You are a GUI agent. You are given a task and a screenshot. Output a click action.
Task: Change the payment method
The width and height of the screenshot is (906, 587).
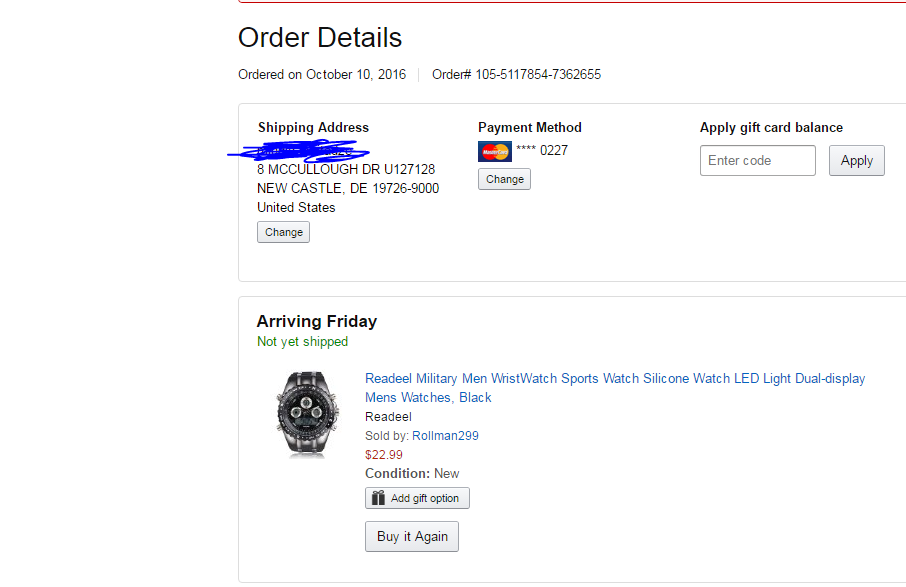(504, 179)
